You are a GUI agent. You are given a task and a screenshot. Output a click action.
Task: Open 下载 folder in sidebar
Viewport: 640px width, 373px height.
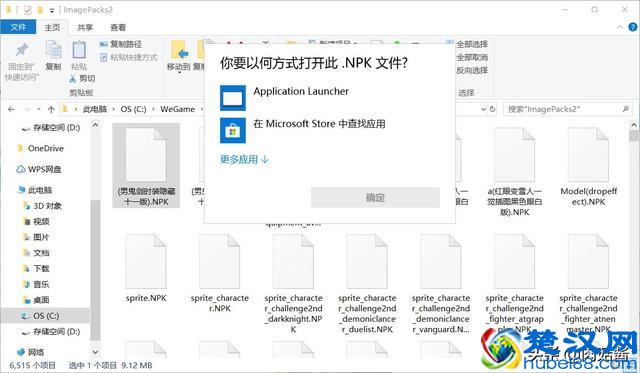click(x=36, y=269)
